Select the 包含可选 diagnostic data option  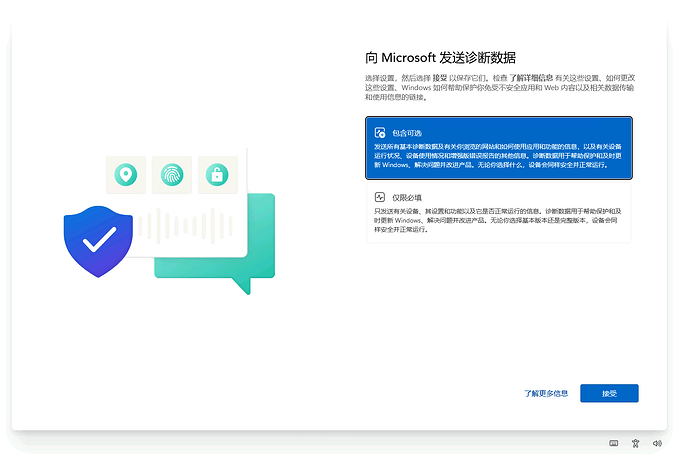tap(499, 148)
